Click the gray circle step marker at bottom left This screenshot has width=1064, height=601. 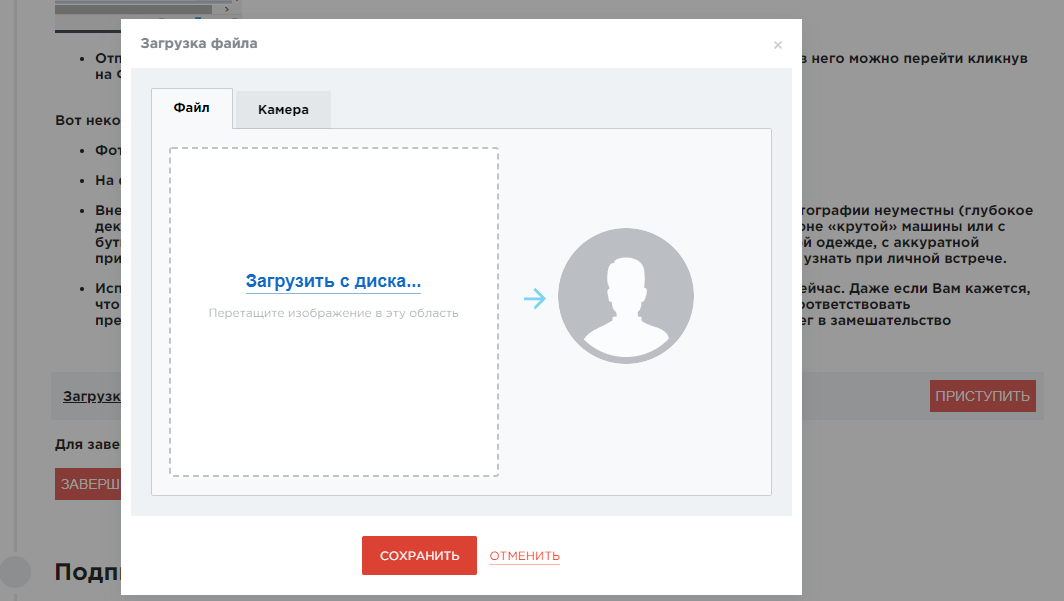pyautogui.click(x=15, y=571)
